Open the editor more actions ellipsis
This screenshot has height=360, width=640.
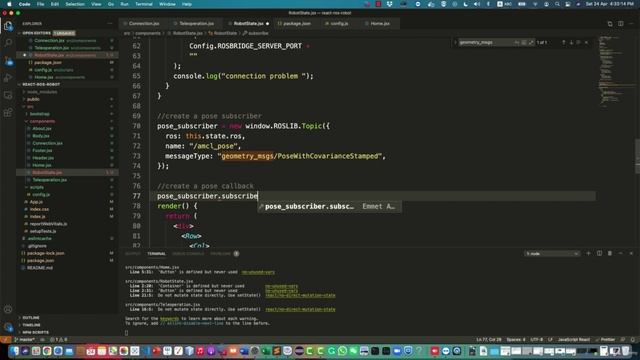(x=631, y=24)
